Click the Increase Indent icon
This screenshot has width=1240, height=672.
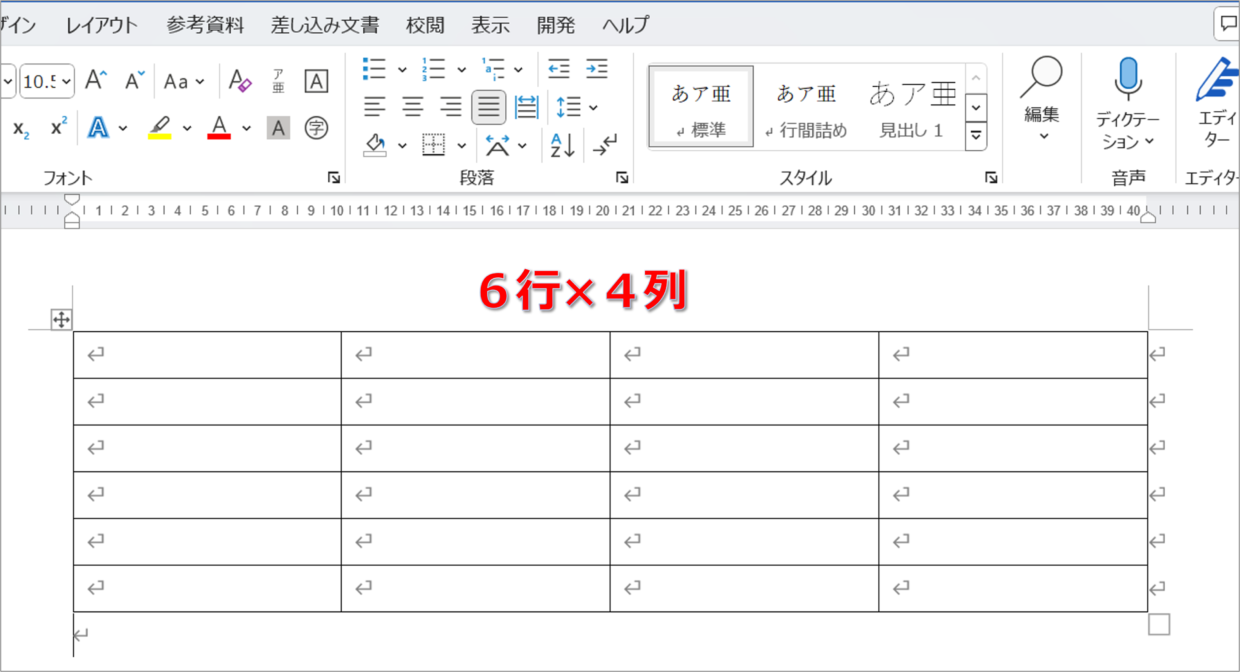tap(597, 68)
